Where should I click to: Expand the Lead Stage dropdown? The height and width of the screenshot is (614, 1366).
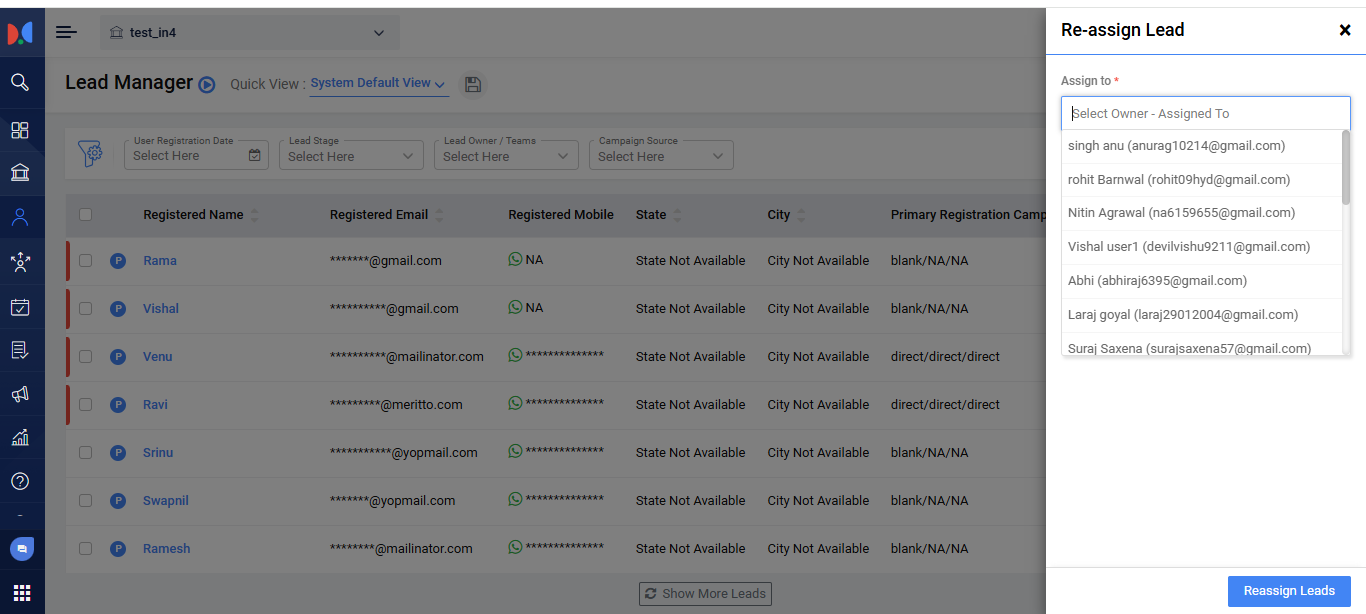coord(351,155)
